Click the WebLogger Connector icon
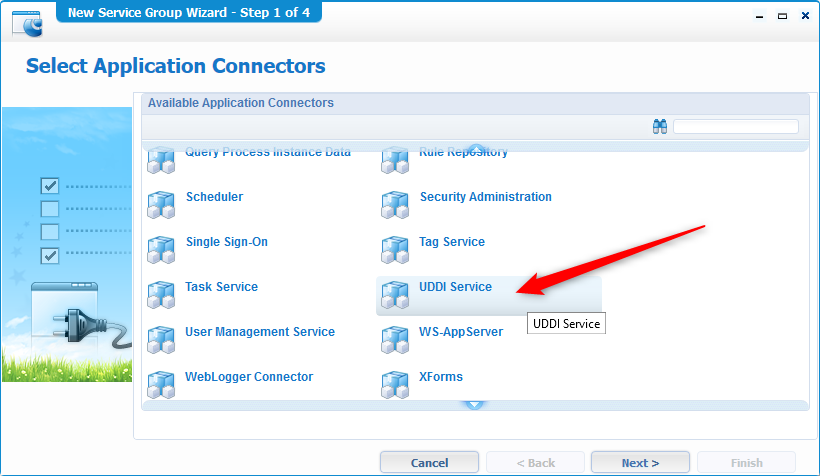The width and height of the screenshot is (820, 476). [x=161, y=385]
